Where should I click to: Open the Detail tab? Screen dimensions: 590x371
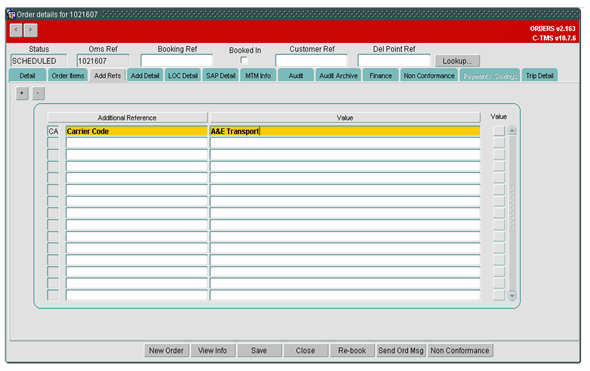pos(27,76)
